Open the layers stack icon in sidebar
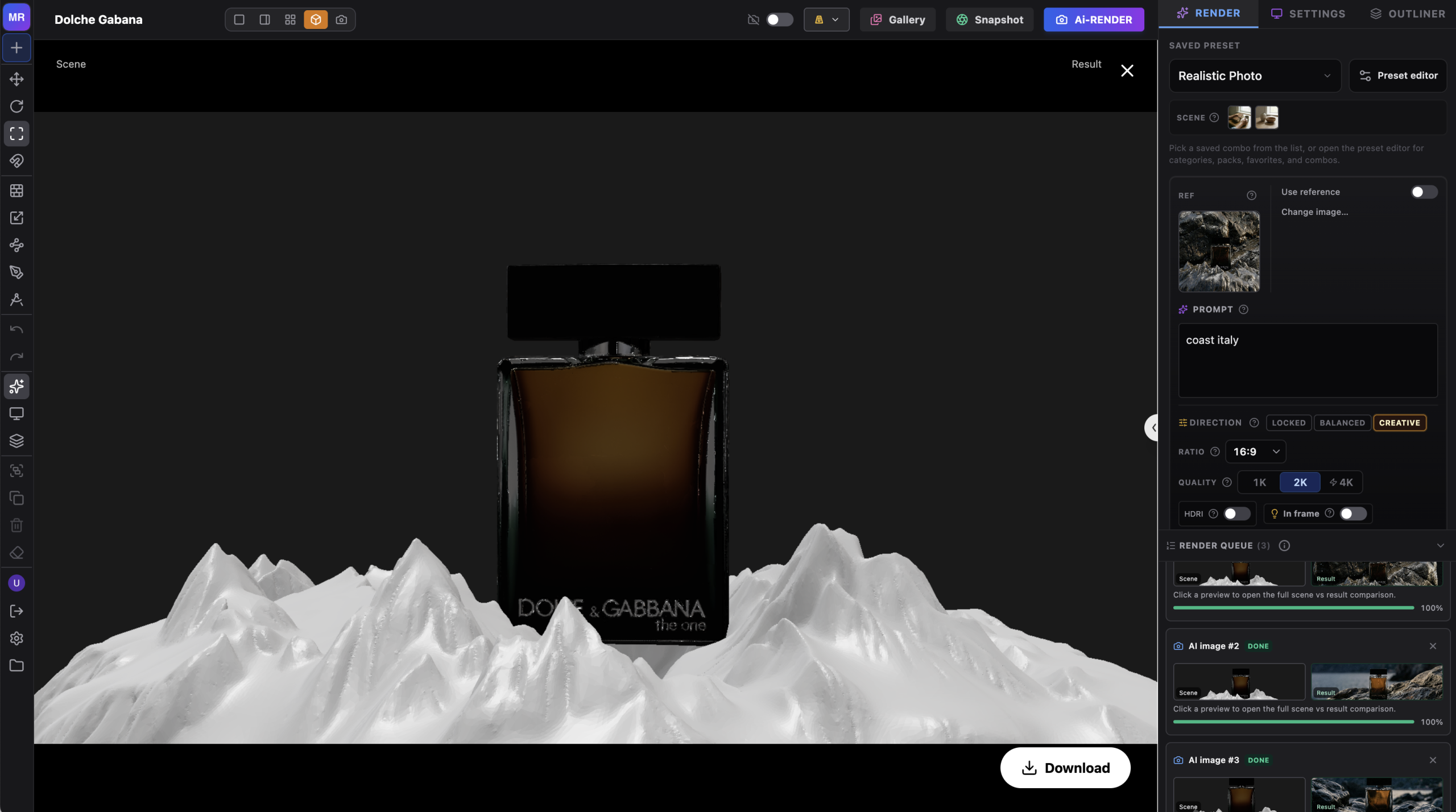Image resolution: width=1456 pixels, height=812 pixels. [x=16, y=441]
